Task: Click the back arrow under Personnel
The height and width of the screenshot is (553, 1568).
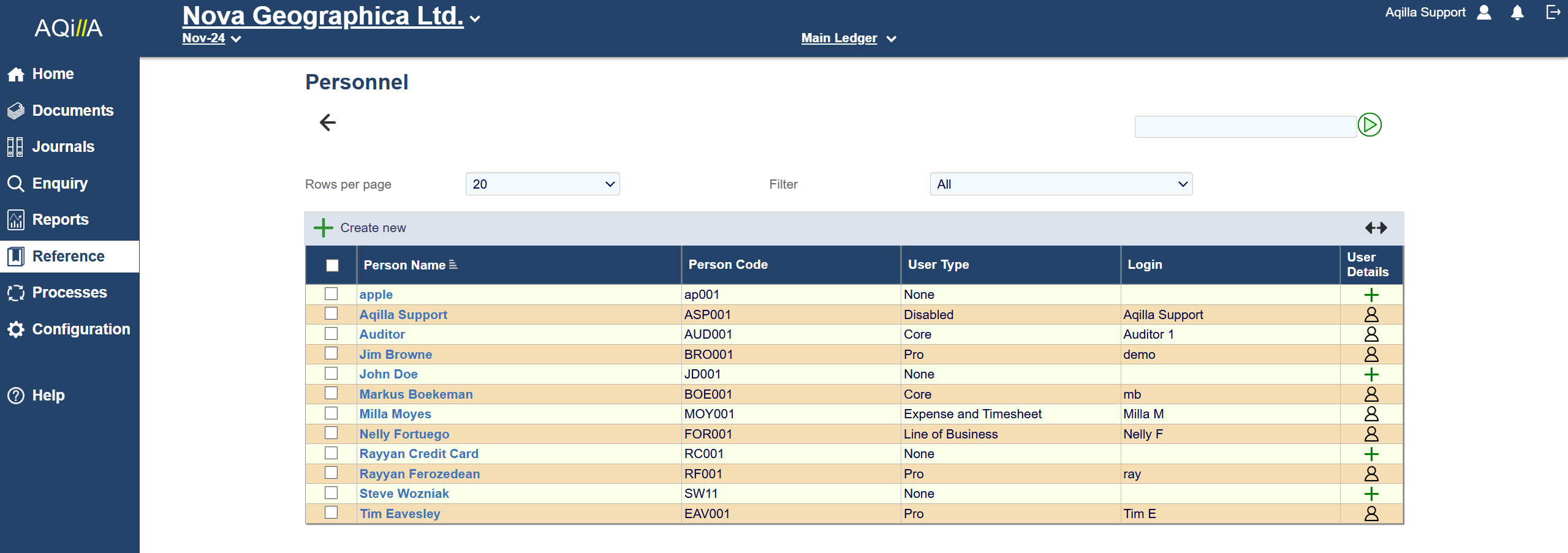Action: 328,122
